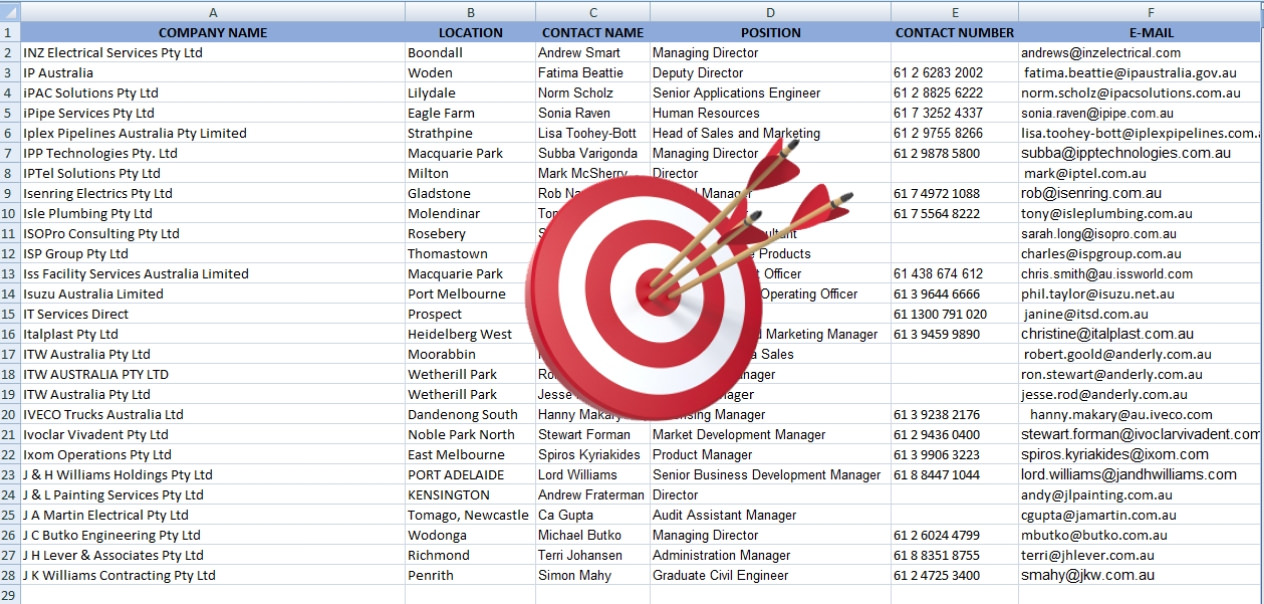1264x604 pixels.
Task: Click email andrews@inzelectrical.com
Action: pos(1141,53)
